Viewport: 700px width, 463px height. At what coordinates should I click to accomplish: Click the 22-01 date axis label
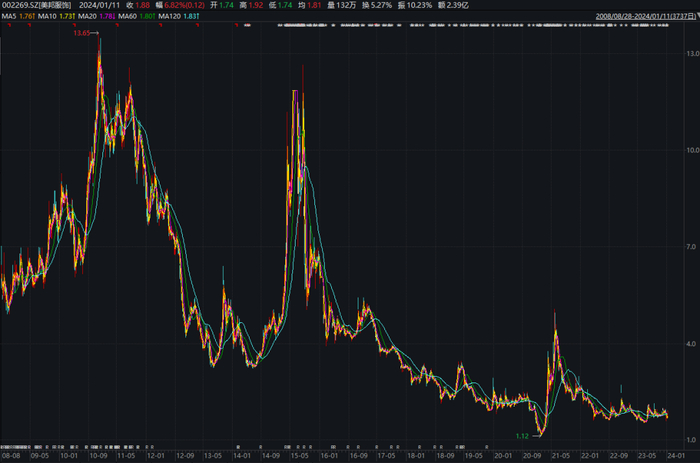click(x=589, y=456)
